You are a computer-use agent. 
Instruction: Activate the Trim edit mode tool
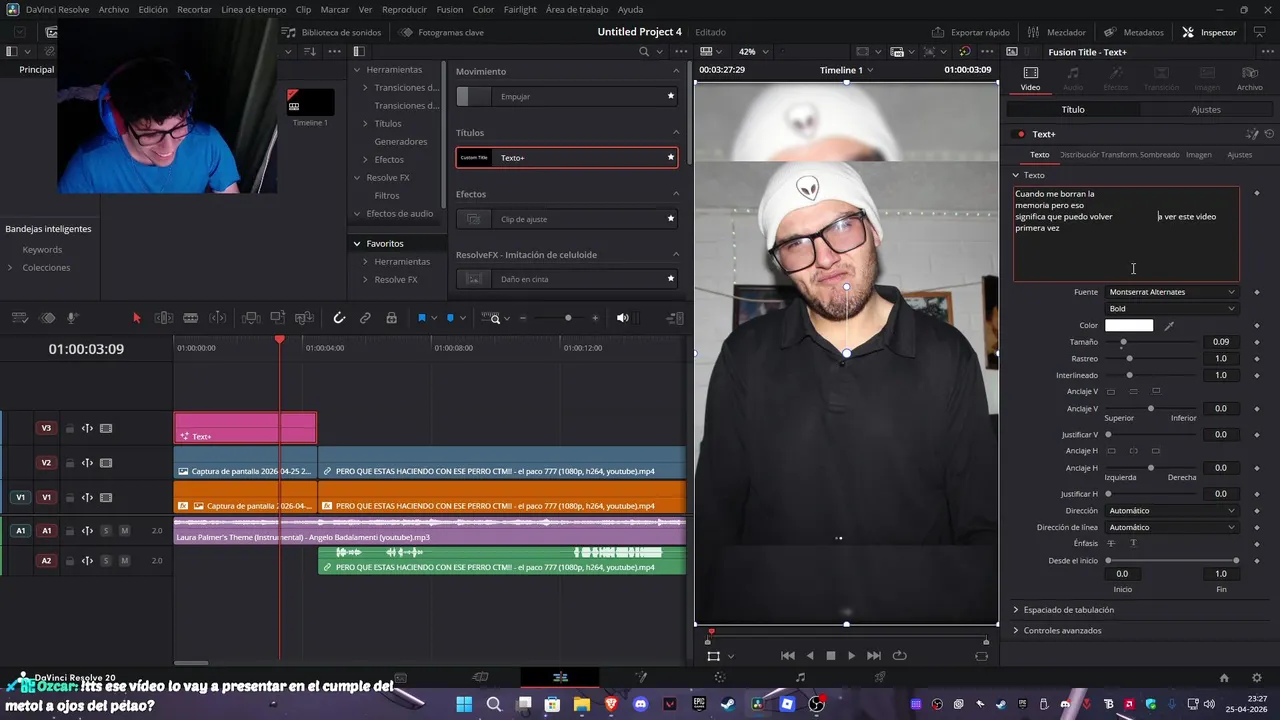pos(164,318)
